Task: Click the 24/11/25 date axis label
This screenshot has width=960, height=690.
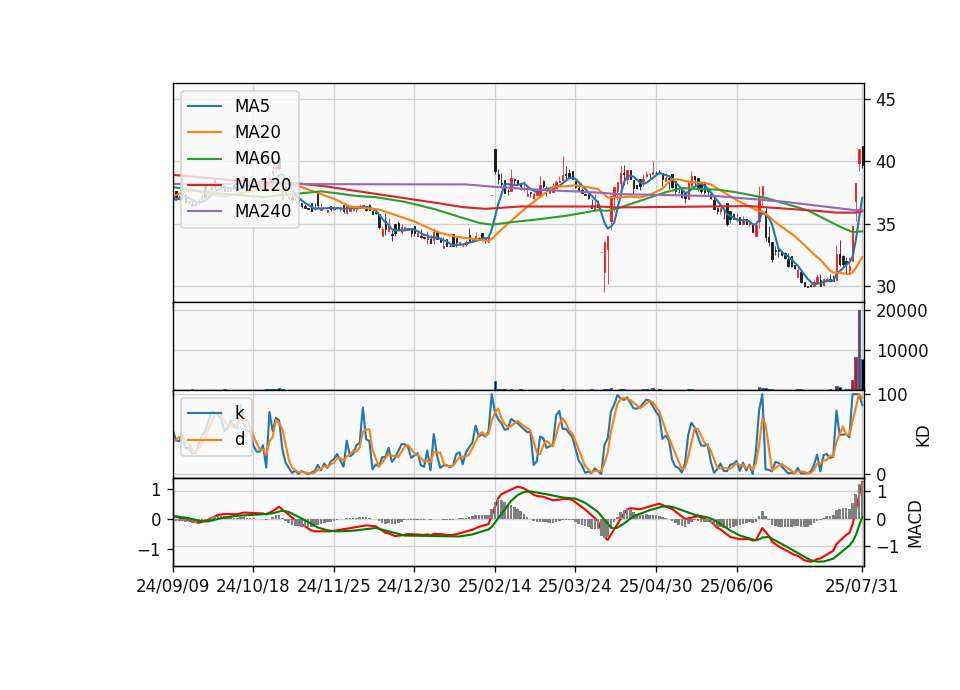Action: [334, 586]
